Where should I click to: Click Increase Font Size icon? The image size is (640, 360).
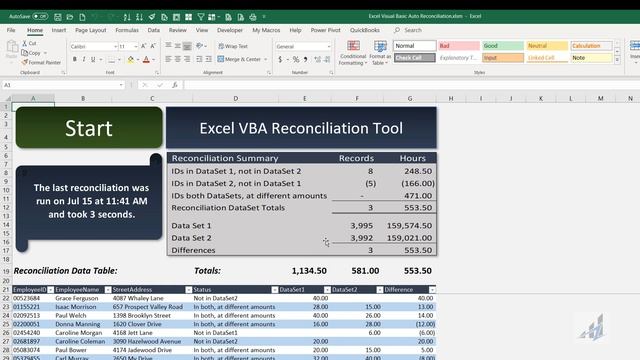[144, 46]
